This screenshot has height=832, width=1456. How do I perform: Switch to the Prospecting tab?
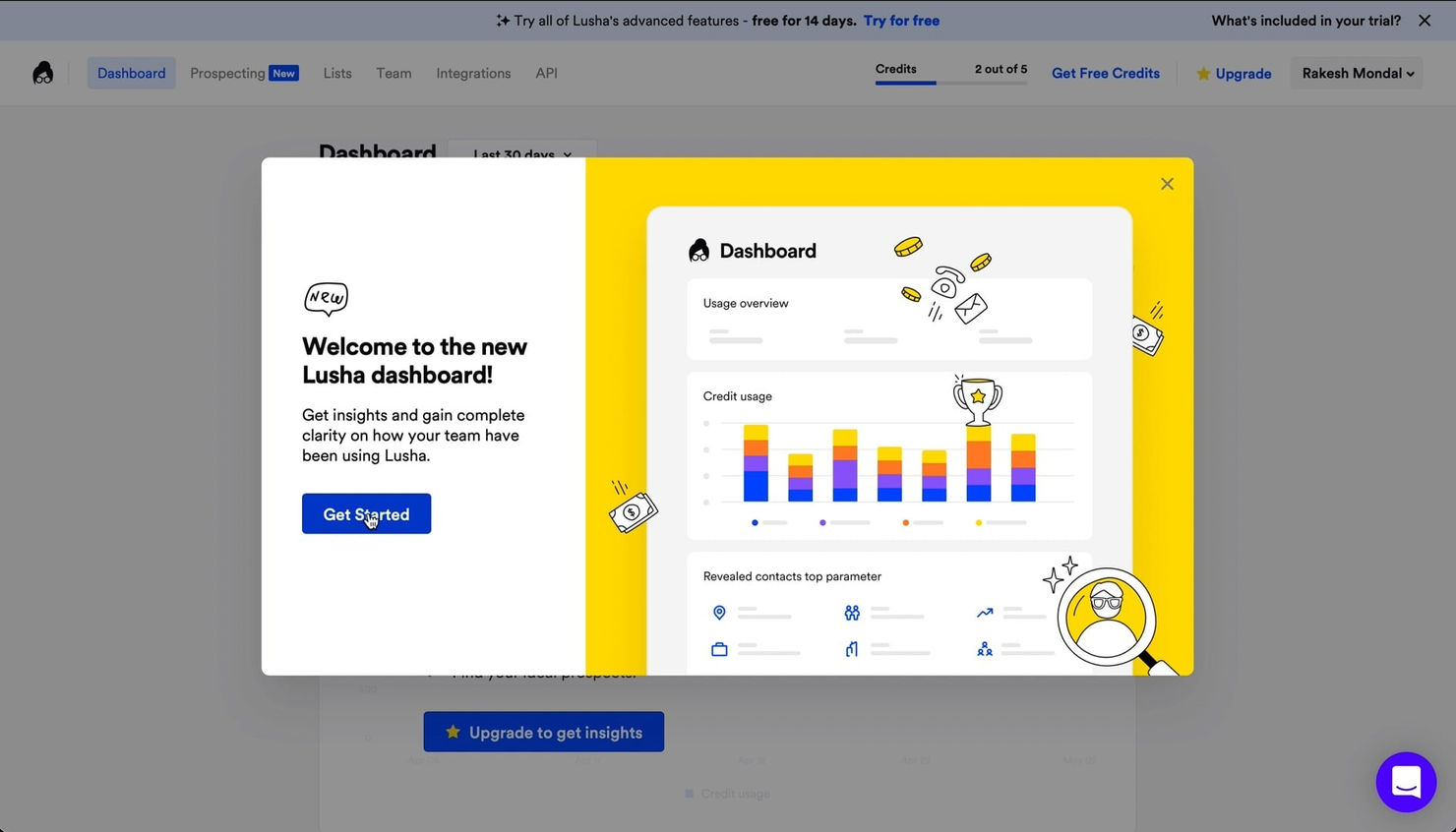[x=227, y=73]
